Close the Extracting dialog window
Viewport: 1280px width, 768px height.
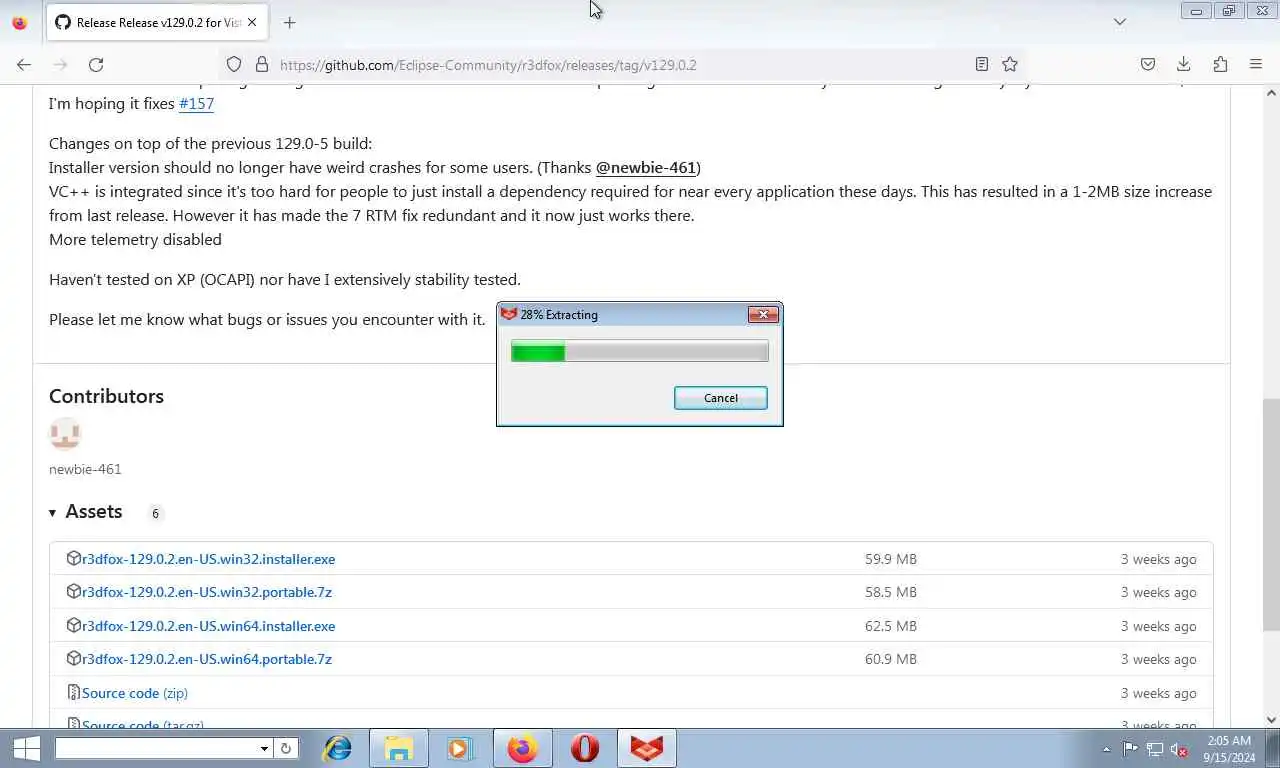click(x=763, y=315)
